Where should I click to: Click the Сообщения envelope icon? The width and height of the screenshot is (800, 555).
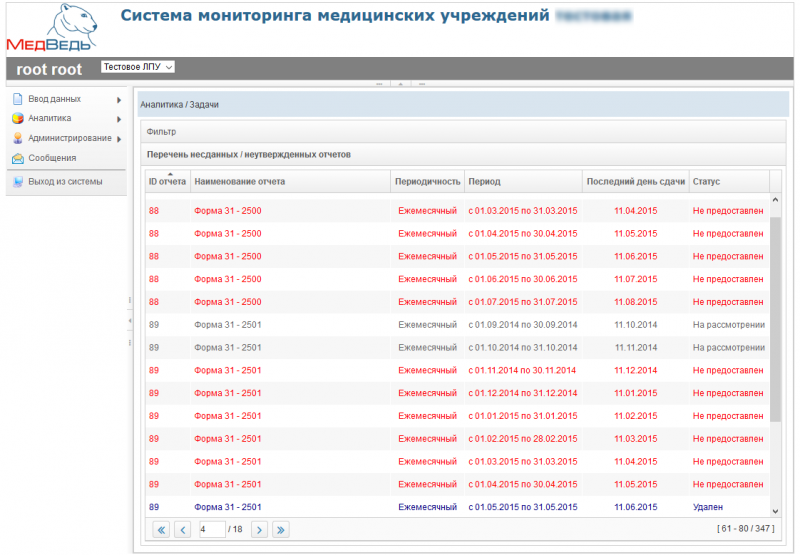18,158
